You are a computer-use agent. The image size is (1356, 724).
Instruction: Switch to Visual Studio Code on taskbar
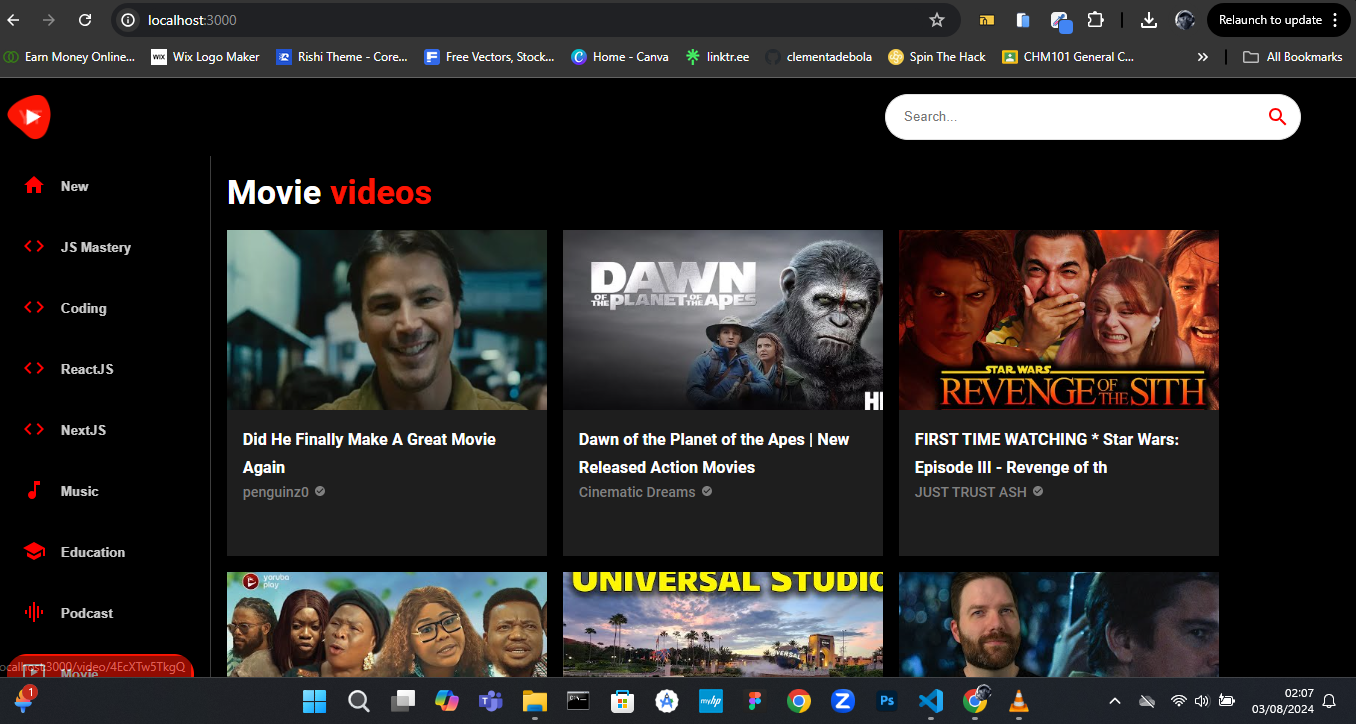point(930,701)
